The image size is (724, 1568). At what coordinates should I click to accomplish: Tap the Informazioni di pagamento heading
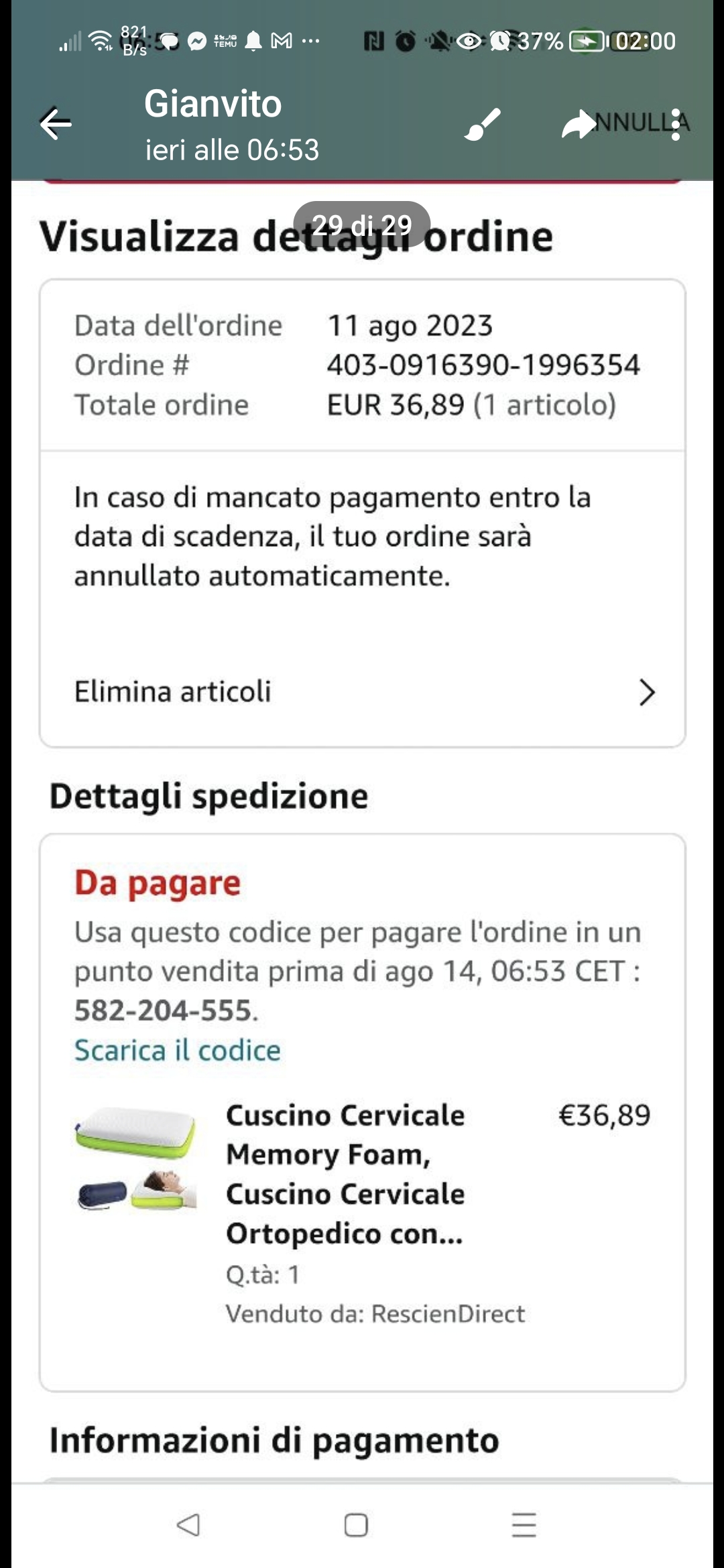click(274, 1440)
